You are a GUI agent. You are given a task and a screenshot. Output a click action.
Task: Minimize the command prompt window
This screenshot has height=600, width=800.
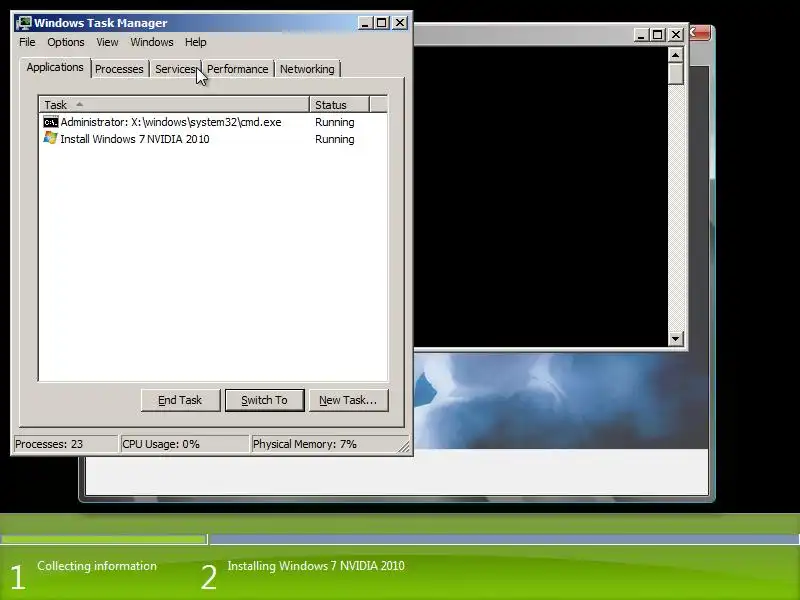click(641, 35)
